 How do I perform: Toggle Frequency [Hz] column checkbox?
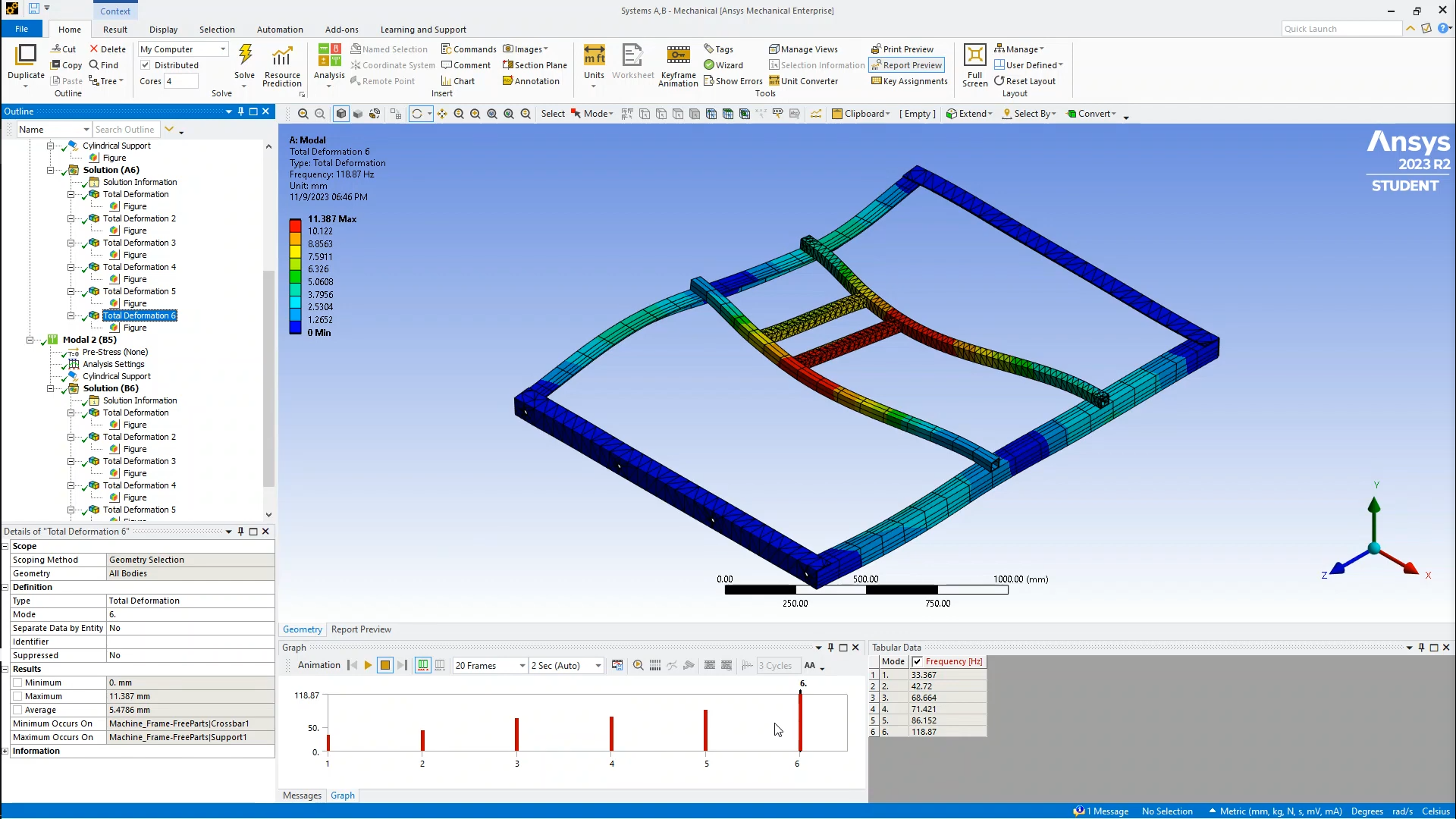[917, 662]
